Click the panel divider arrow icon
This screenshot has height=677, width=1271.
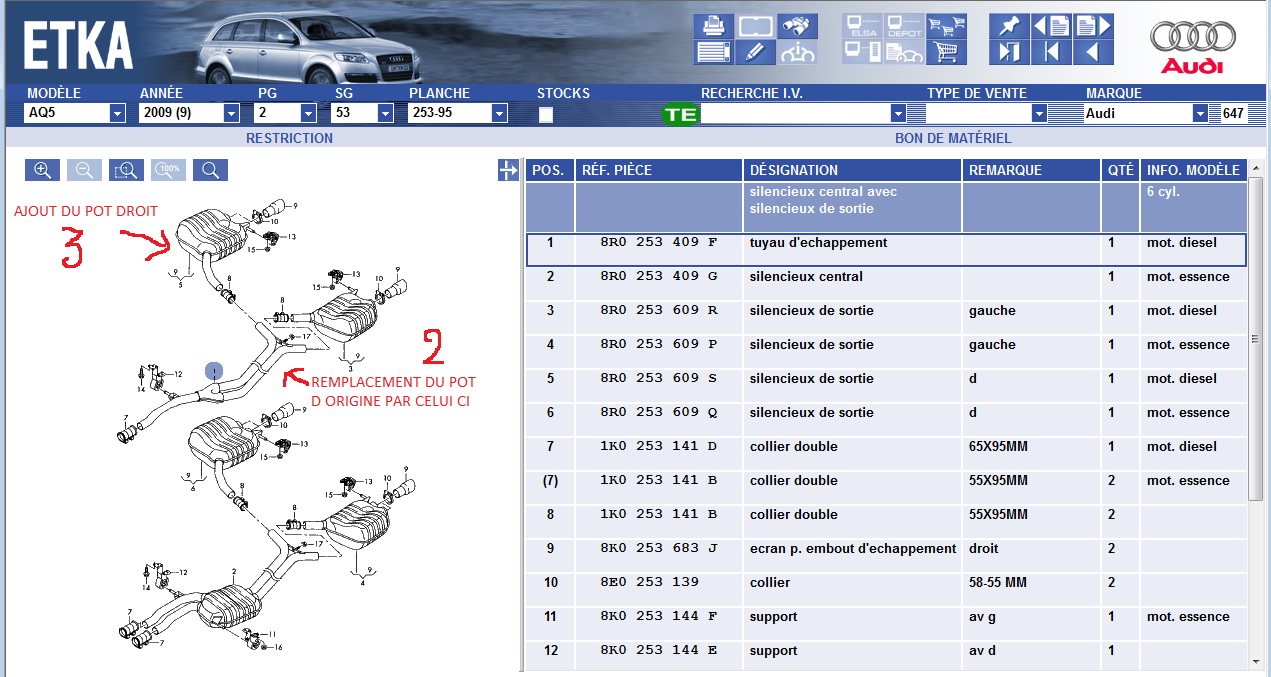point(508,171)
